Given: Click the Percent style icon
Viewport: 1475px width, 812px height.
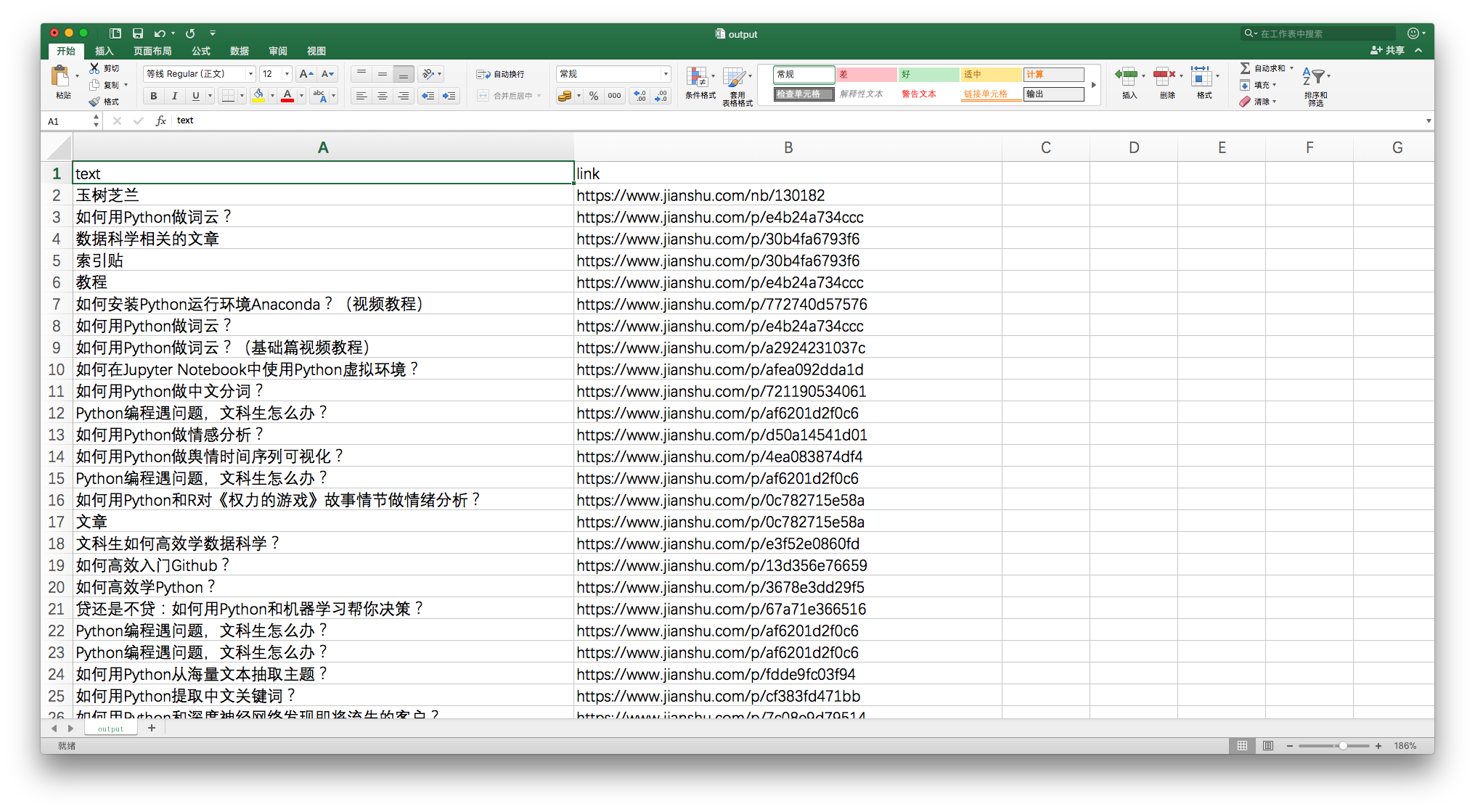Looking at the screenshot, I should (594, 96).
